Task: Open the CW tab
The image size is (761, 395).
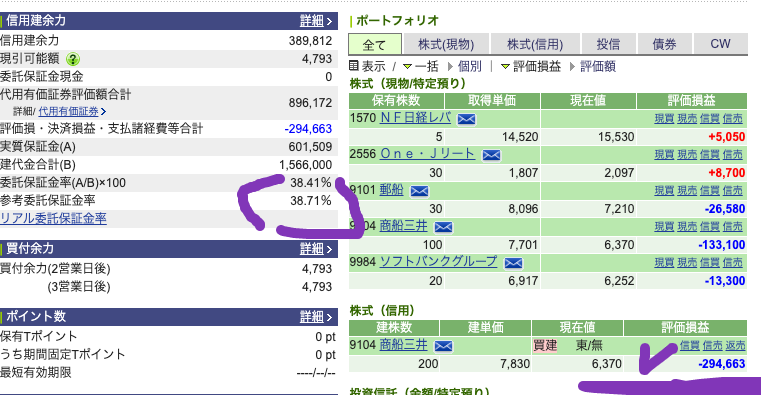Action: click(x=720, y=45)
